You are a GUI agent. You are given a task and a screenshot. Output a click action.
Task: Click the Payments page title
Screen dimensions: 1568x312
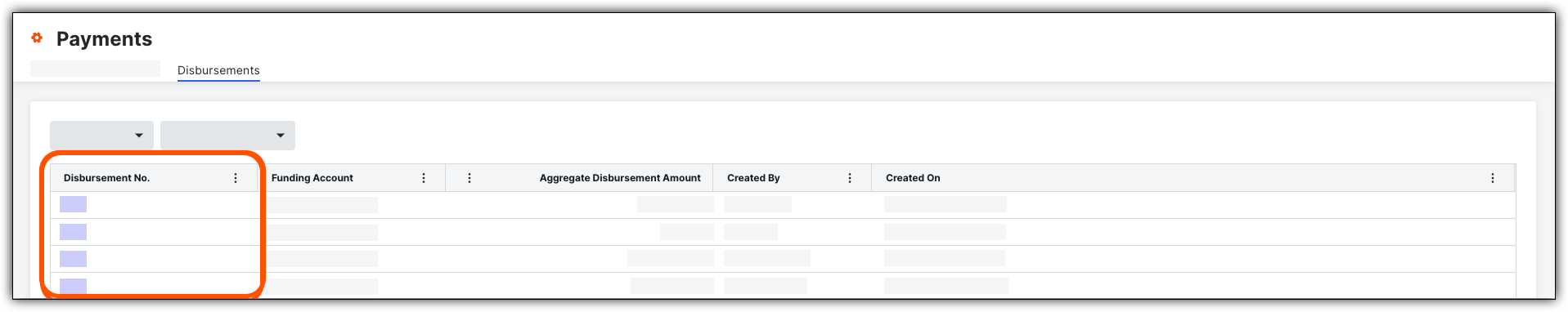click(104, 38)
